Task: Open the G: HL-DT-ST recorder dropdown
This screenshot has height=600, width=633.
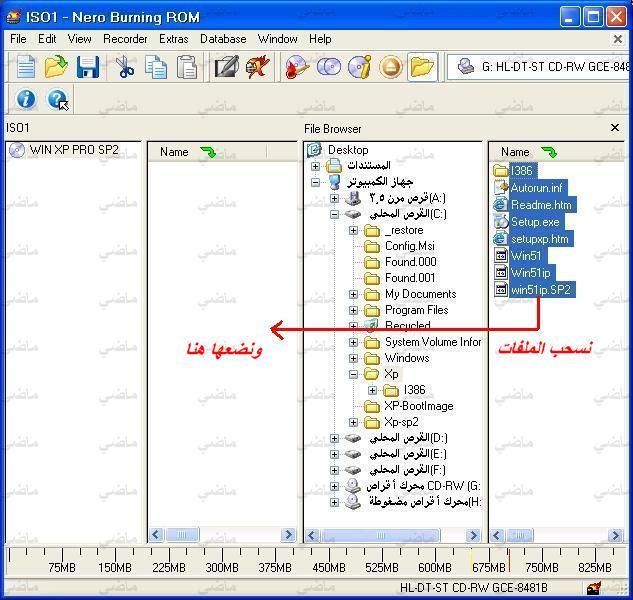Action: (539, 67)
